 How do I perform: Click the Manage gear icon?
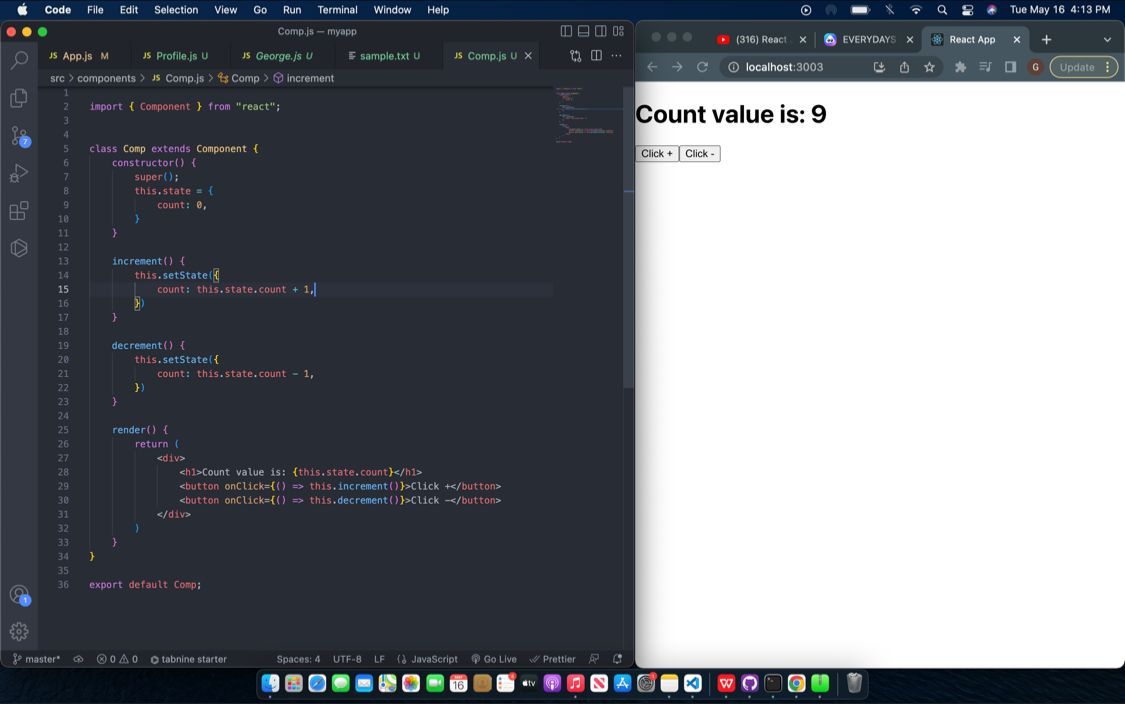point(18,631)
